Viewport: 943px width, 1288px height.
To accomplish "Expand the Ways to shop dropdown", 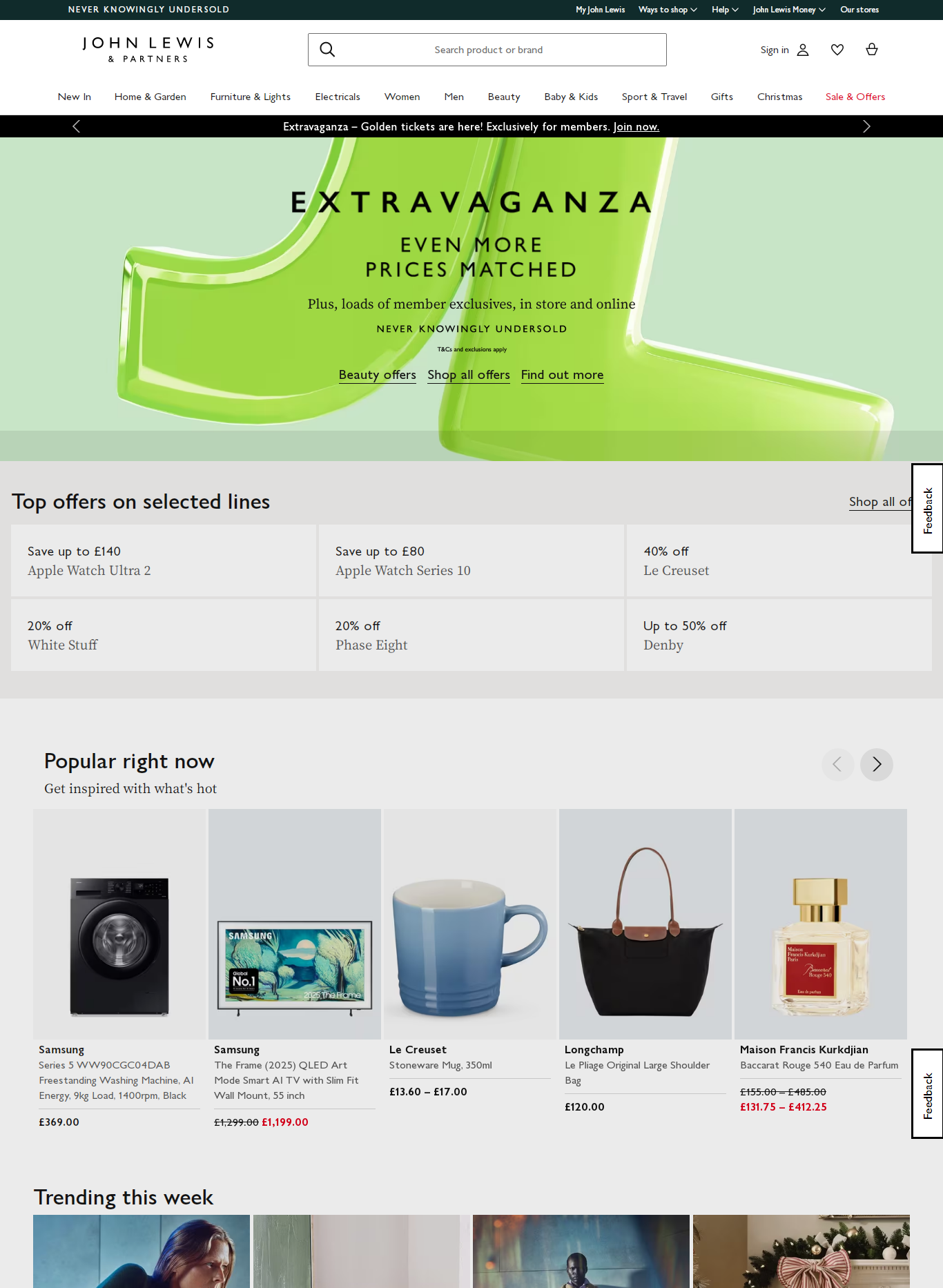I will (x=668, y=10).
